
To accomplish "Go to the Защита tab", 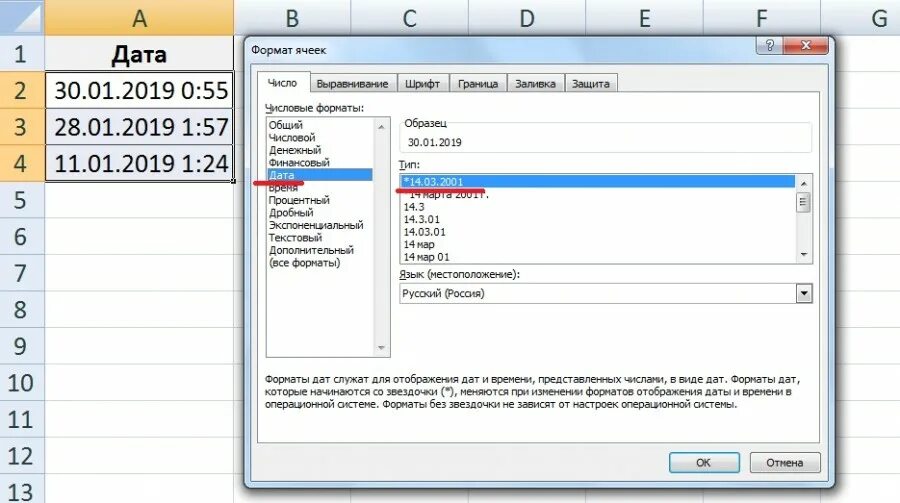I will [x=591, y=83].
